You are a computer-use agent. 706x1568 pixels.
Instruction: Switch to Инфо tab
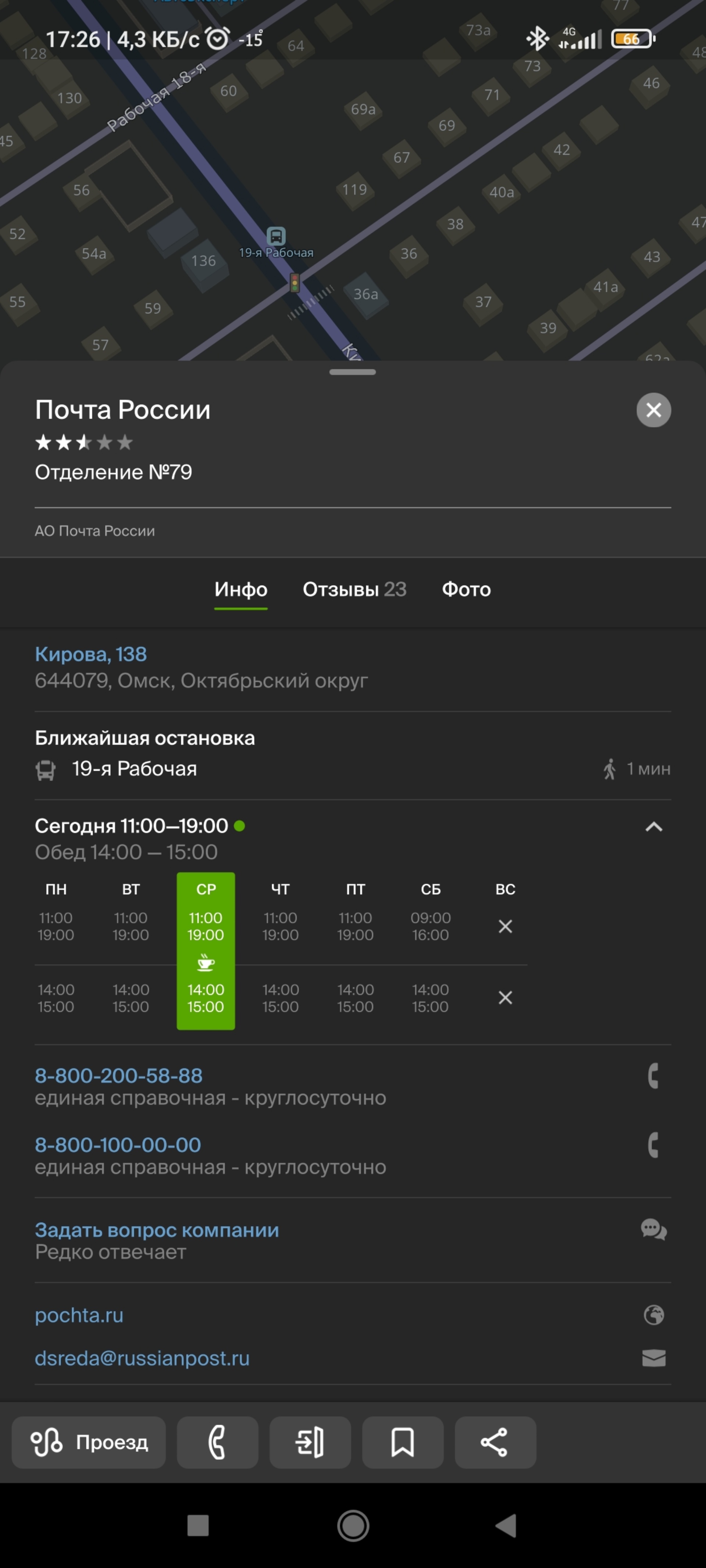coord(240,589)
